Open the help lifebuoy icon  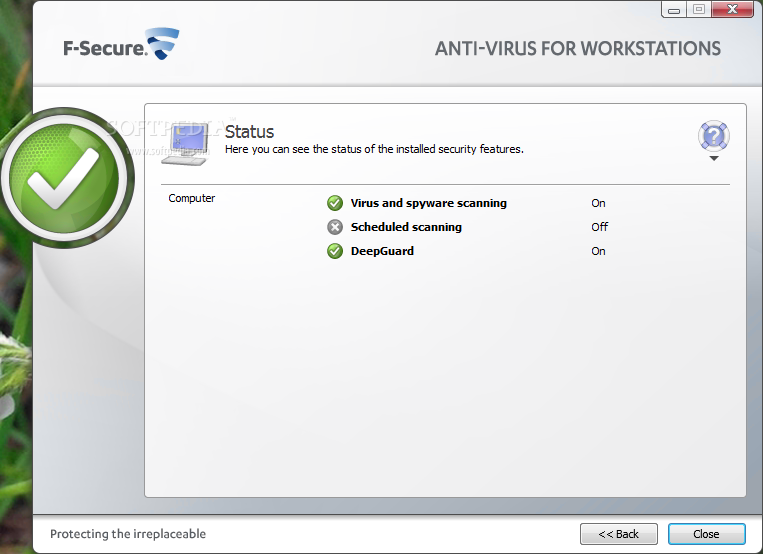(713, 136)
